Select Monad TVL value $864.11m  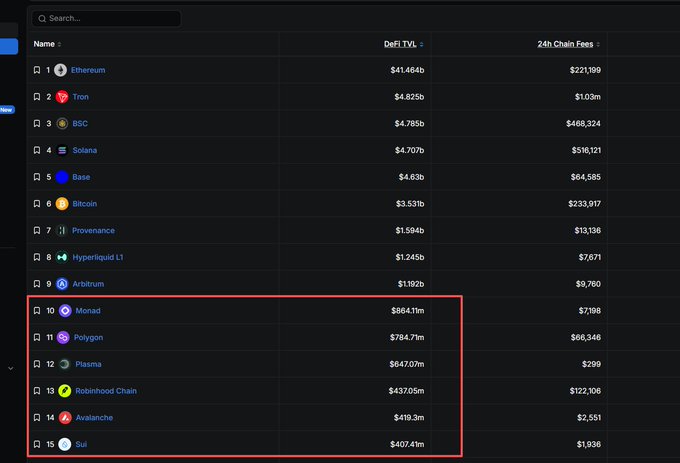tap(408, 311)
